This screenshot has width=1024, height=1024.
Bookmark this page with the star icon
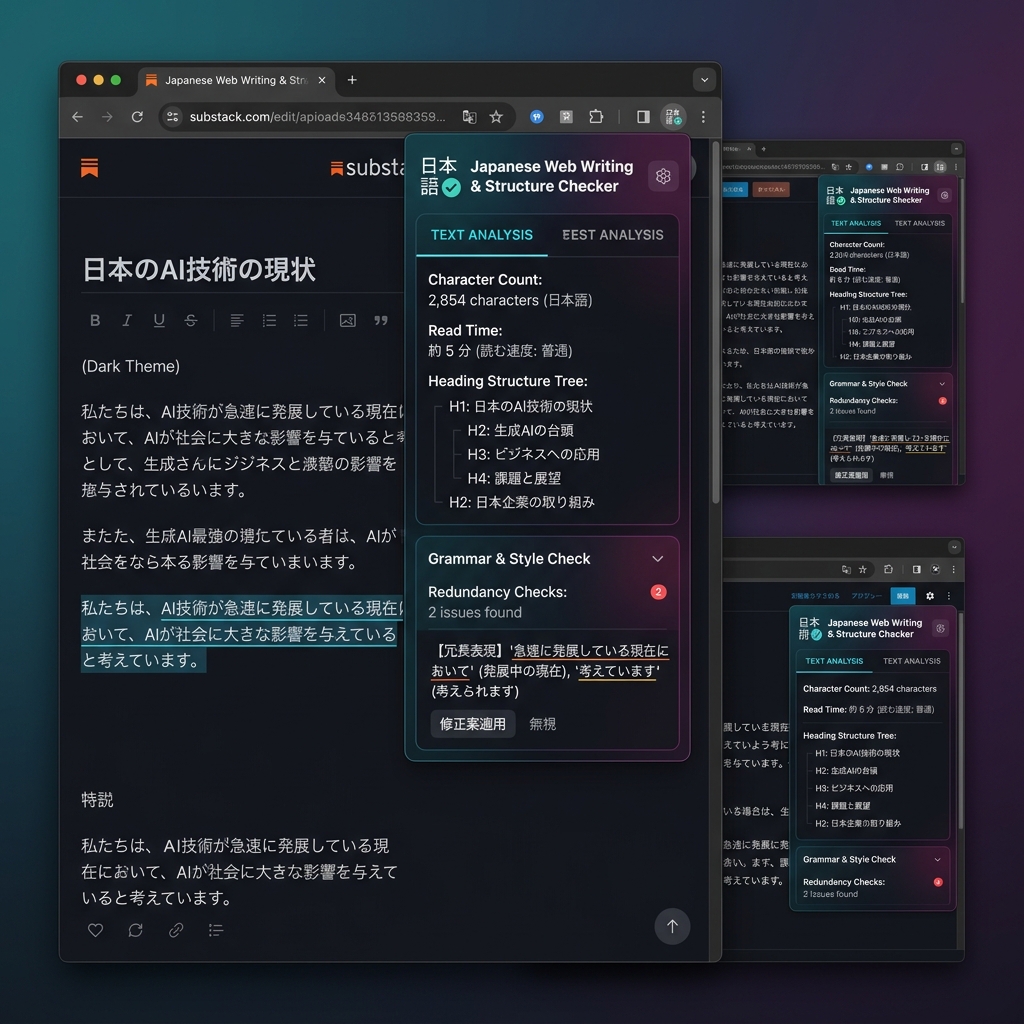click(x=496, y=117)
